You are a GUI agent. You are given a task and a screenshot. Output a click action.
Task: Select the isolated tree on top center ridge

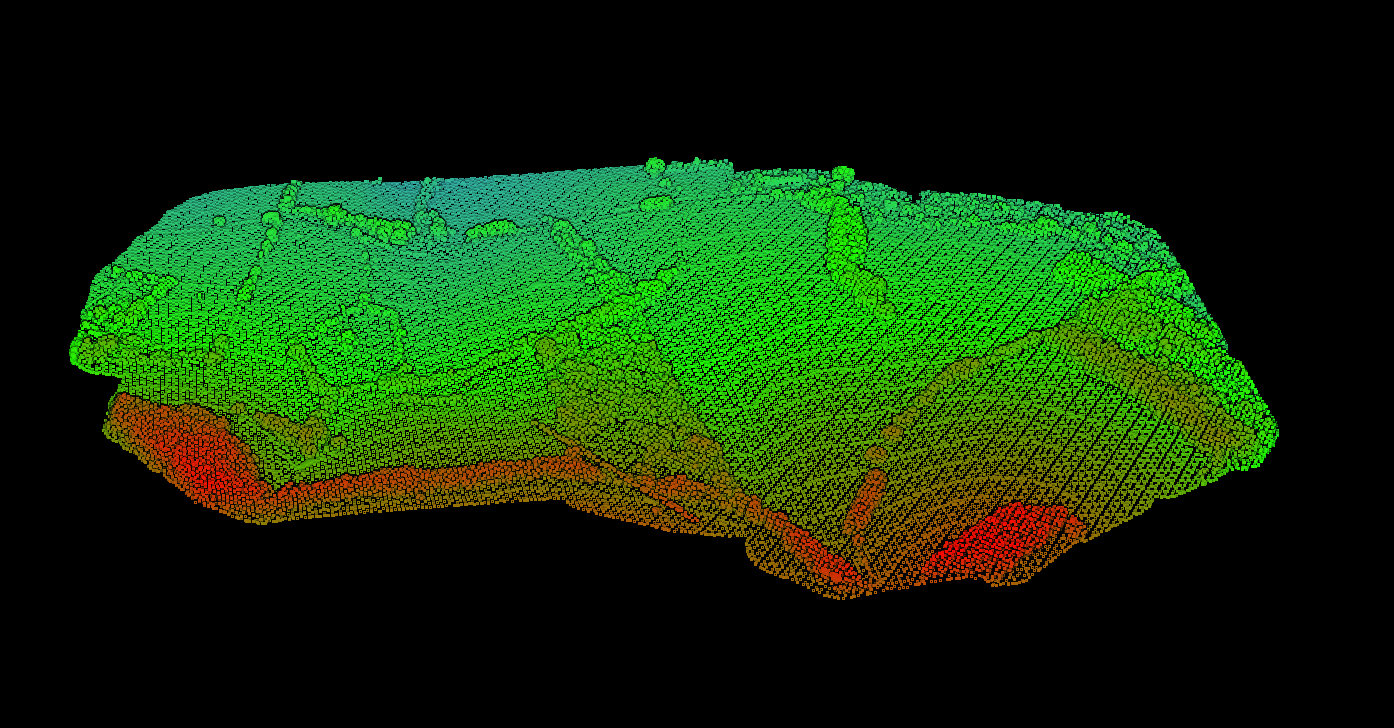655,166
